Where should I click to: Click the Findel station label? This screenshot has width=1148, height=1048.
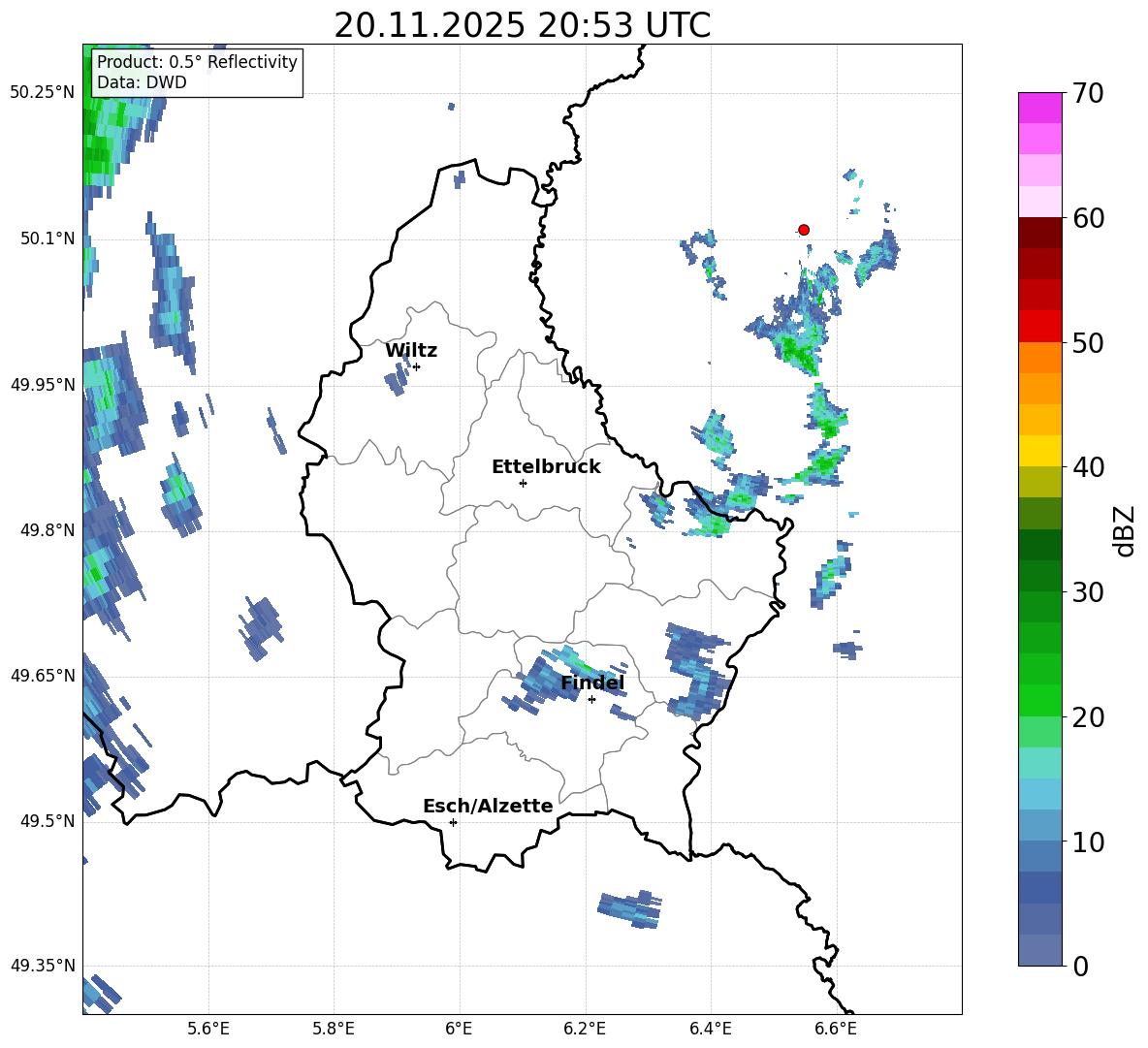pos(592,683)
